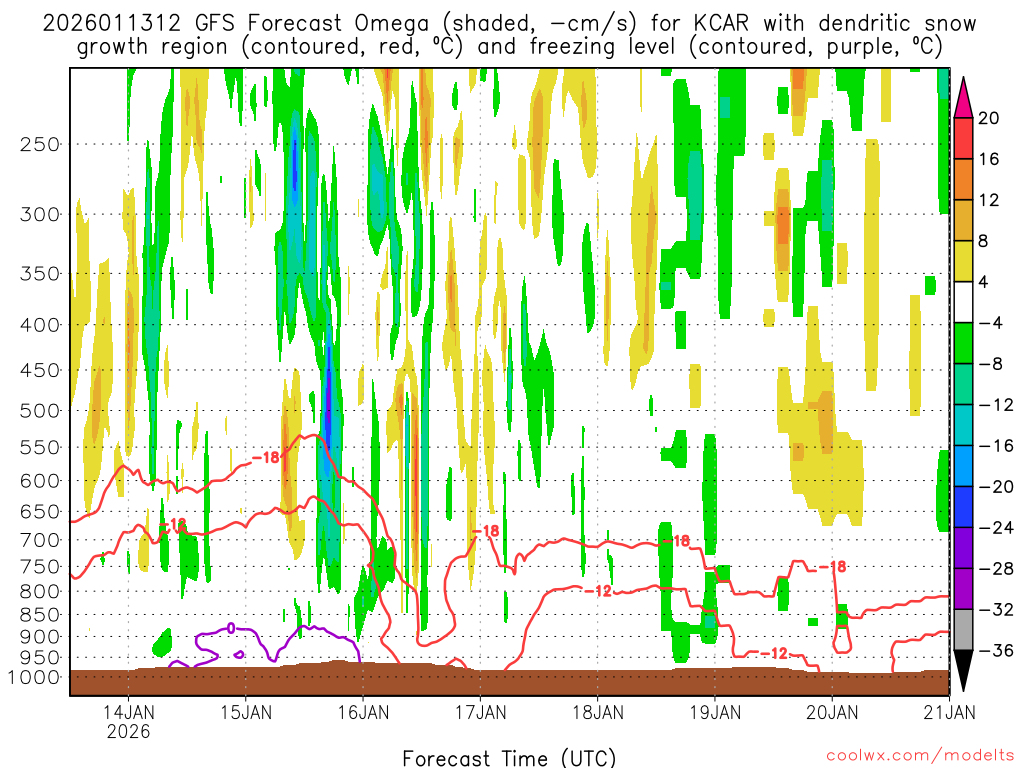The width and height of the screenshot is (1024, 768).
Task: Click the 400 pressure level label
Action: pos(40,325)
